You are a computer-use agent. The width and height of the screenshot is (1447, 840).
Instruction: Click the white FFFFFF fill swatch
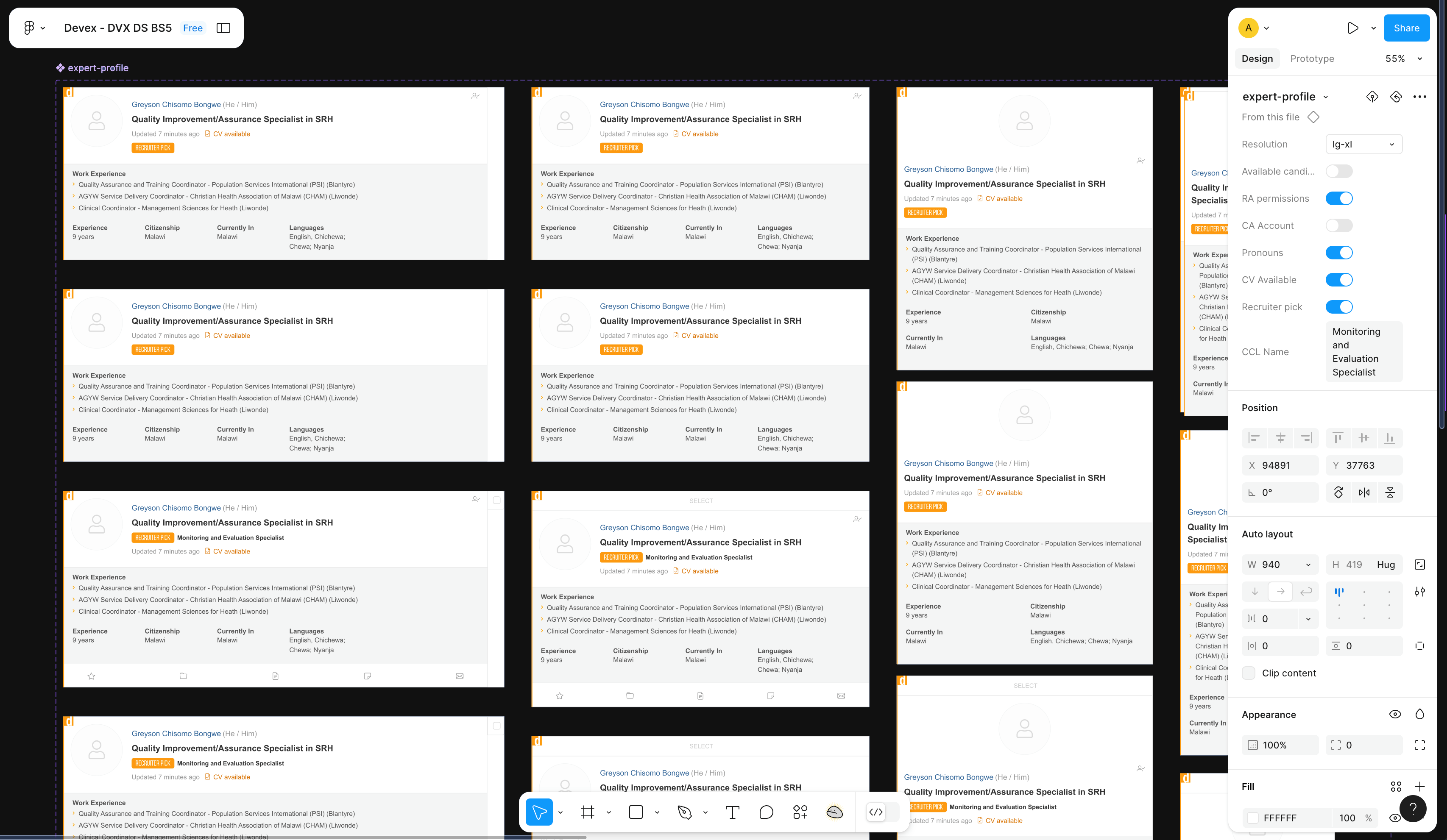1254,818
